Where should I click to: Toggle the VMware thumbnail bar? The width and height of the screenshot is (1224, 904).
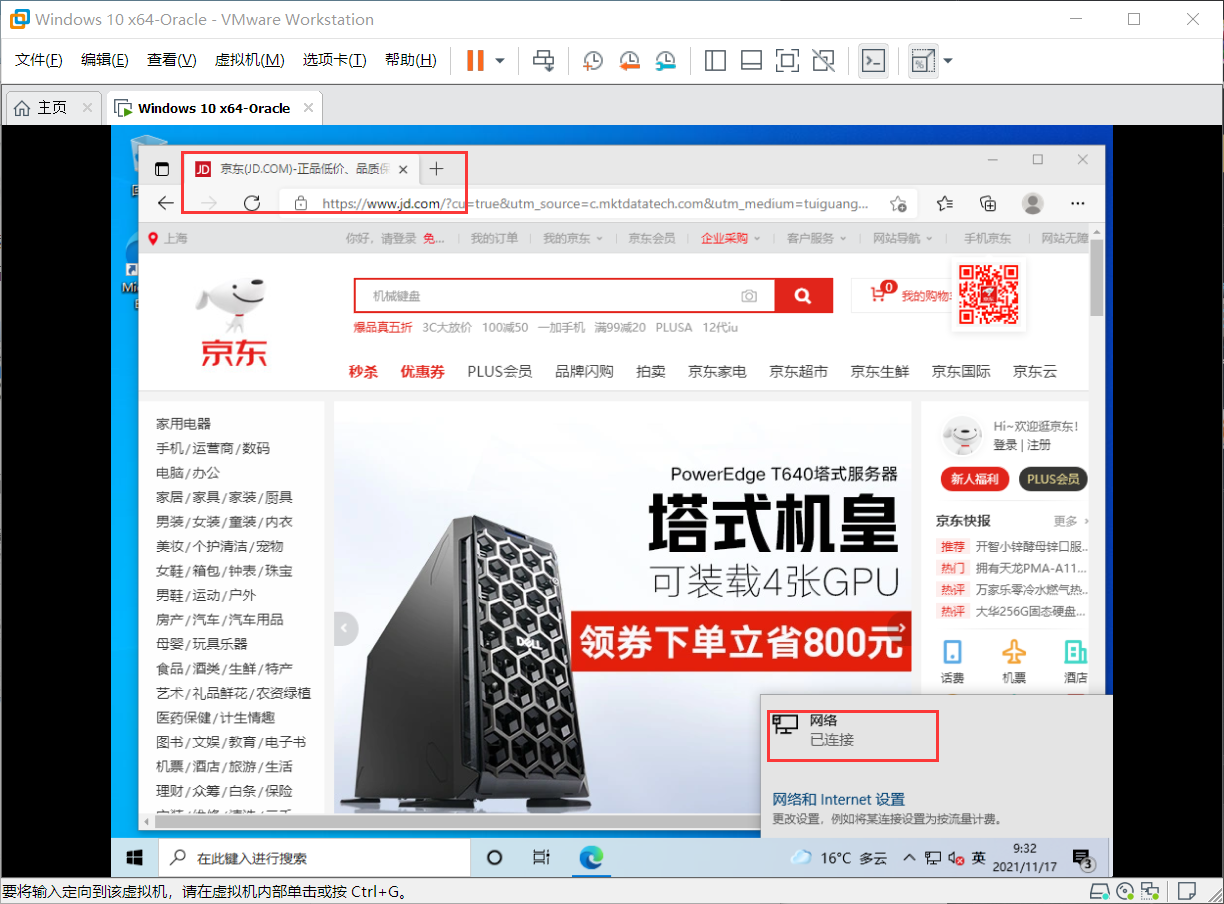coord(751,61)
